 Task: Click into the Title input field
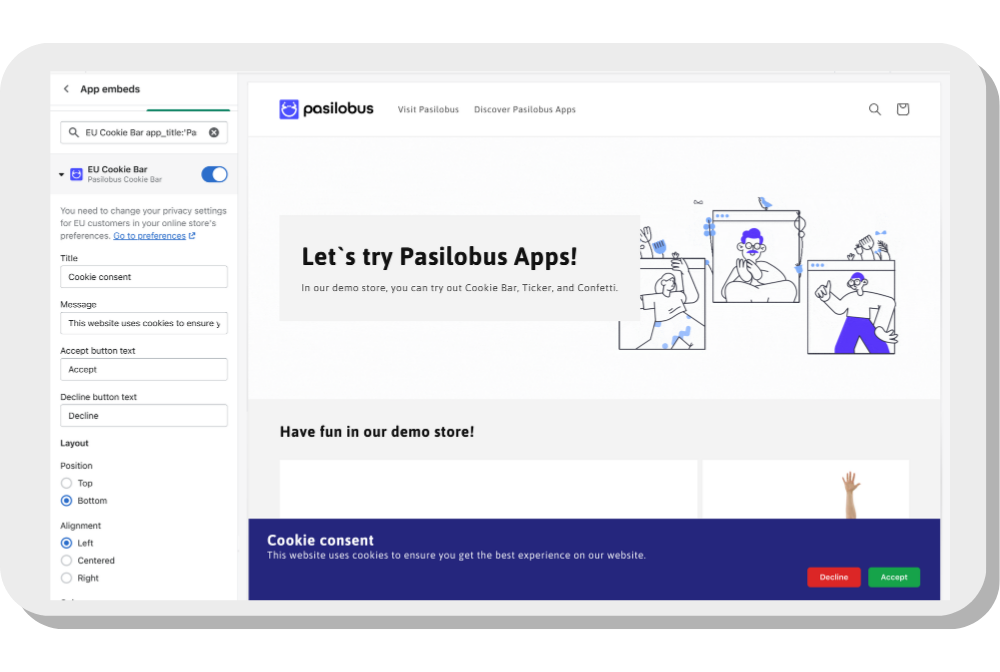pyautogui.click(x=144, y=277)
